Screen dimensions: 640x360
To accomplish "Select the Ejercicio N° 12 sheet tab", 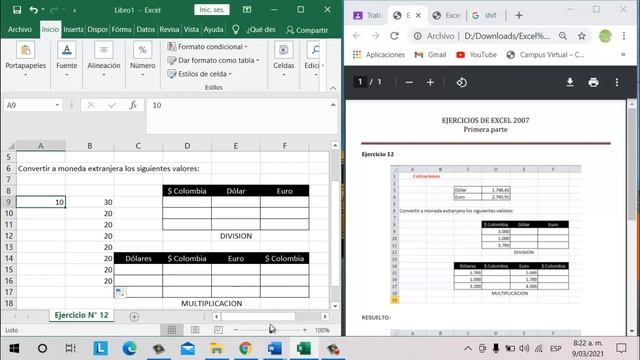I will (81, 315).
